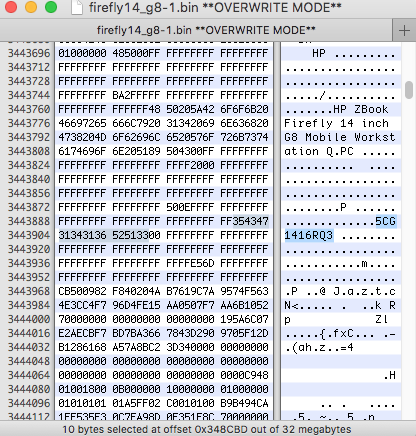
Task: Click the green zoom window button
Action: pyautogui.click(x=51, y=7)
